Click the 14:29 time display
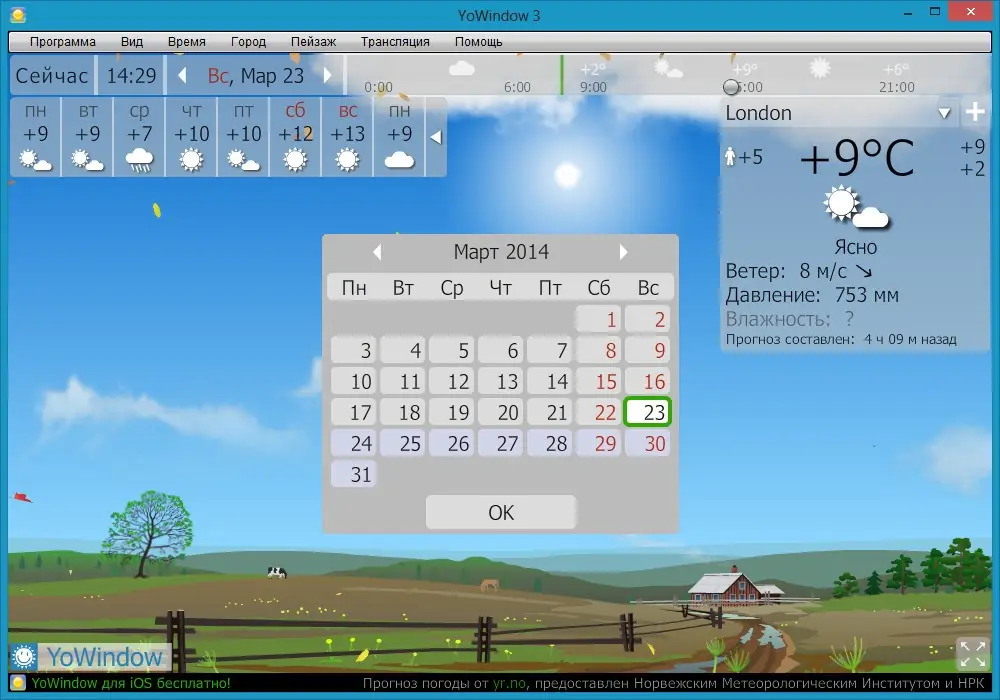Screen dimensions: 1000x700 tap(131, 75)
